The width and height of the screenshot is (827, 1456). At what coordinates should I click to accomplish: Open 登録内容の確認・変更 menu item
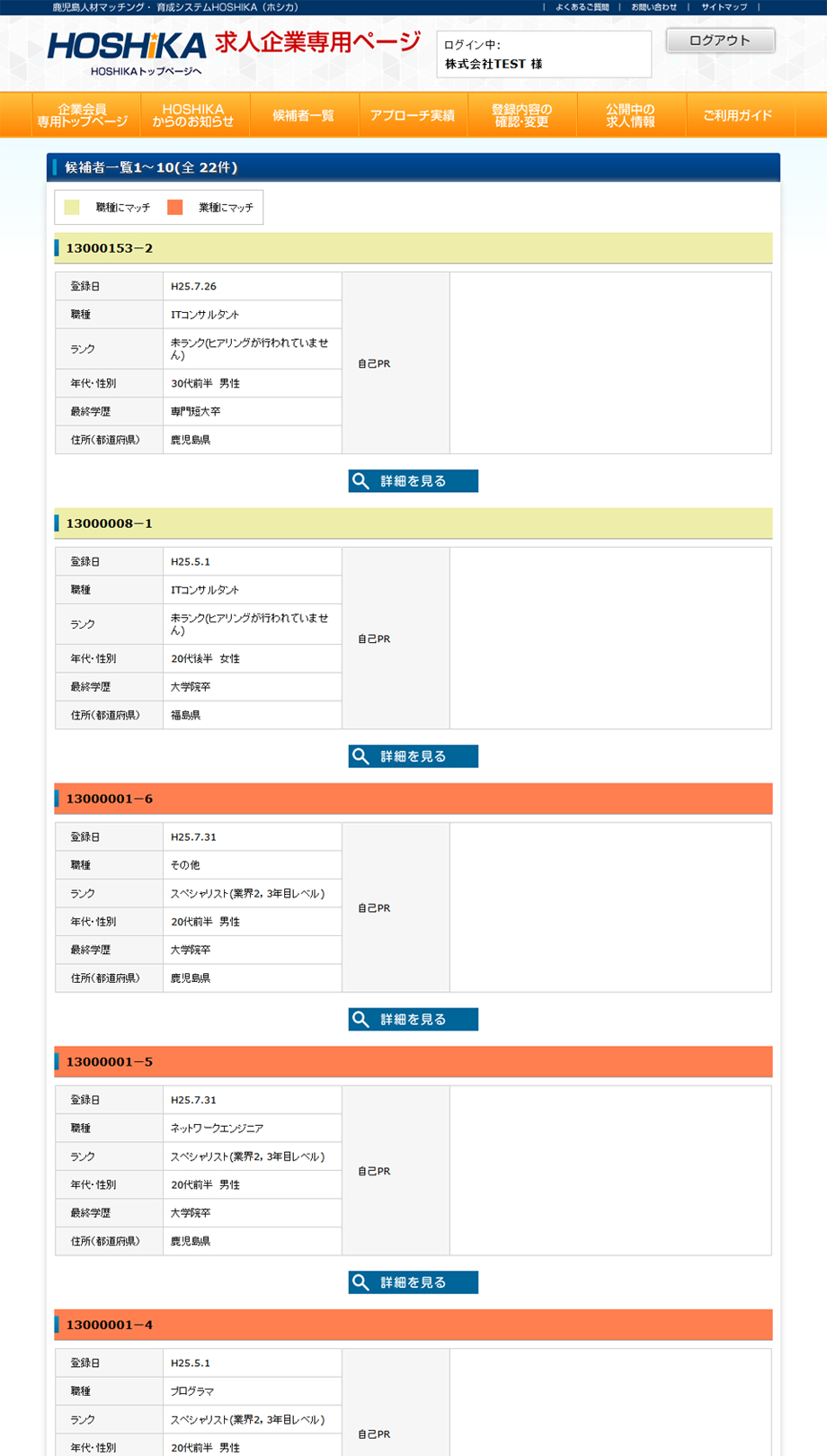521,115
